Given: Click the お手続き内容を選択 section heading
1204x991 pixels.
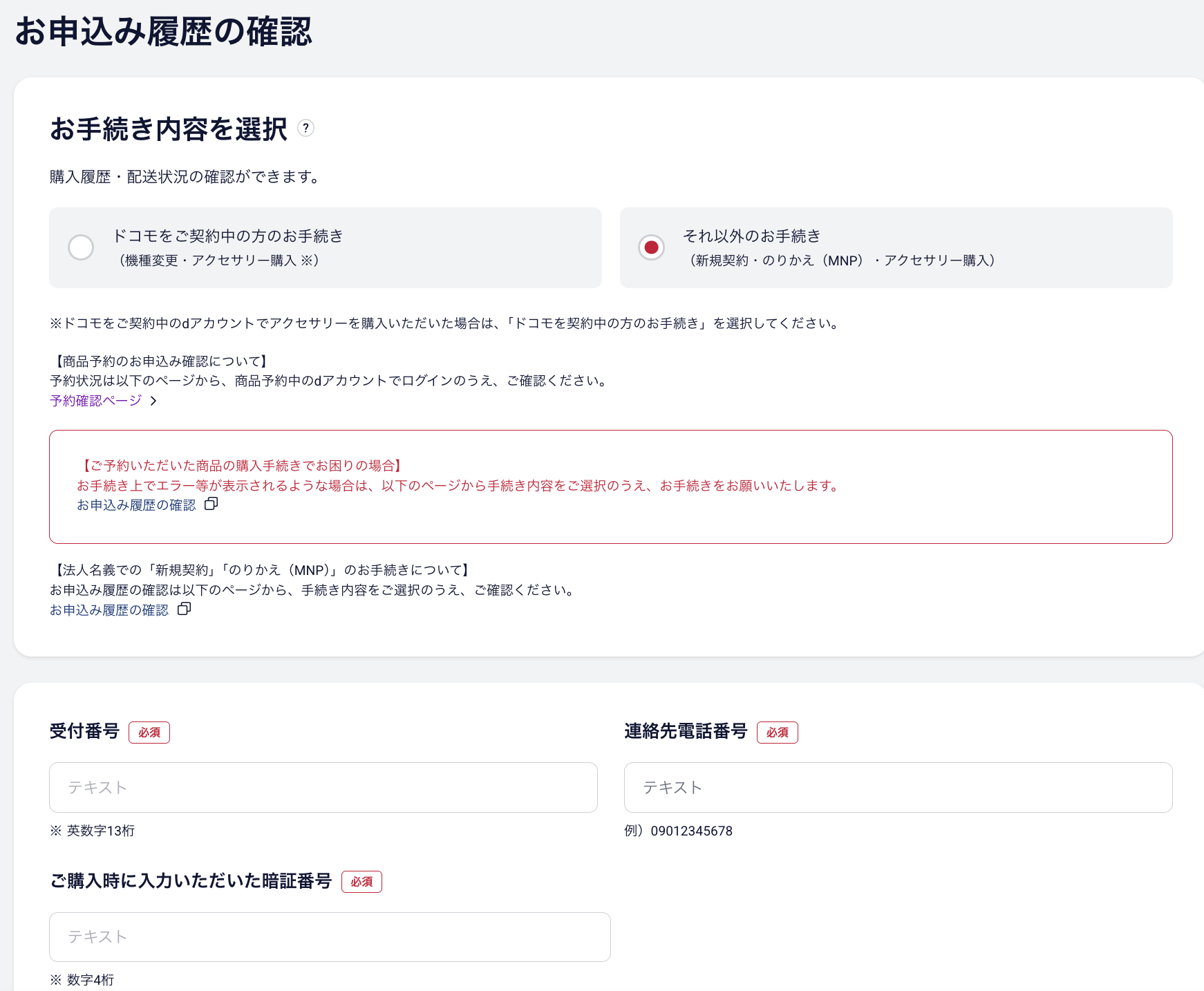Looking at the screenshot, I should pos(169,129).
